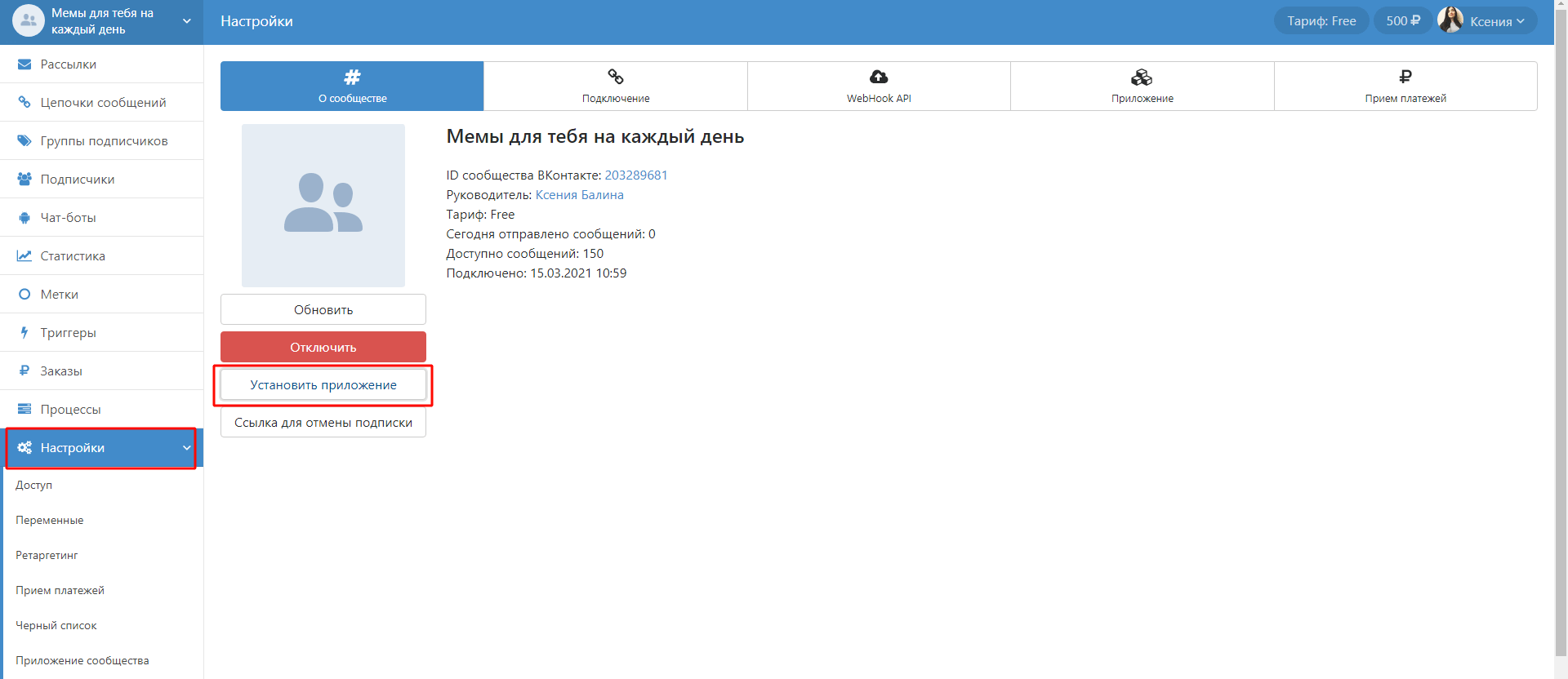
Task: Click Ксения's profile photo in the top bar
Action: (x=1450, y=20)
